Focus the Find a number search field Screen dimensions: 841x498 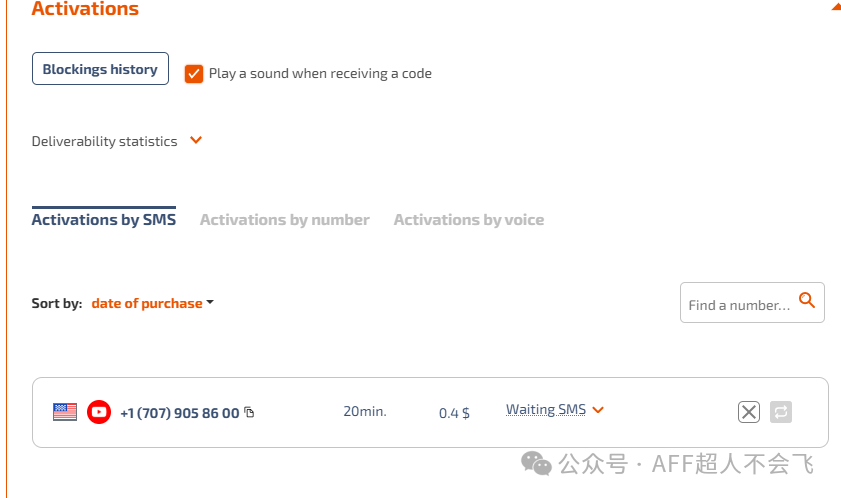tap(738, 304)
